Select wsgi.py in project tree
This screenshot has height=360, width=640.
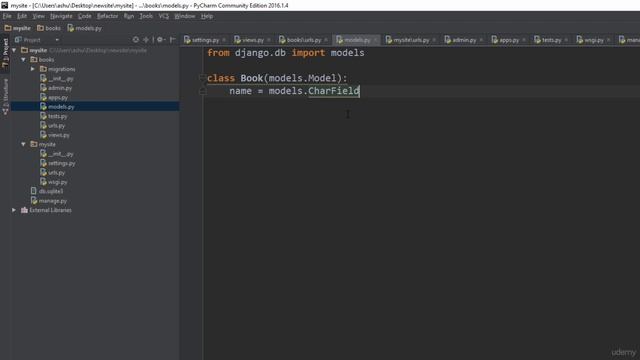(57, 182)
